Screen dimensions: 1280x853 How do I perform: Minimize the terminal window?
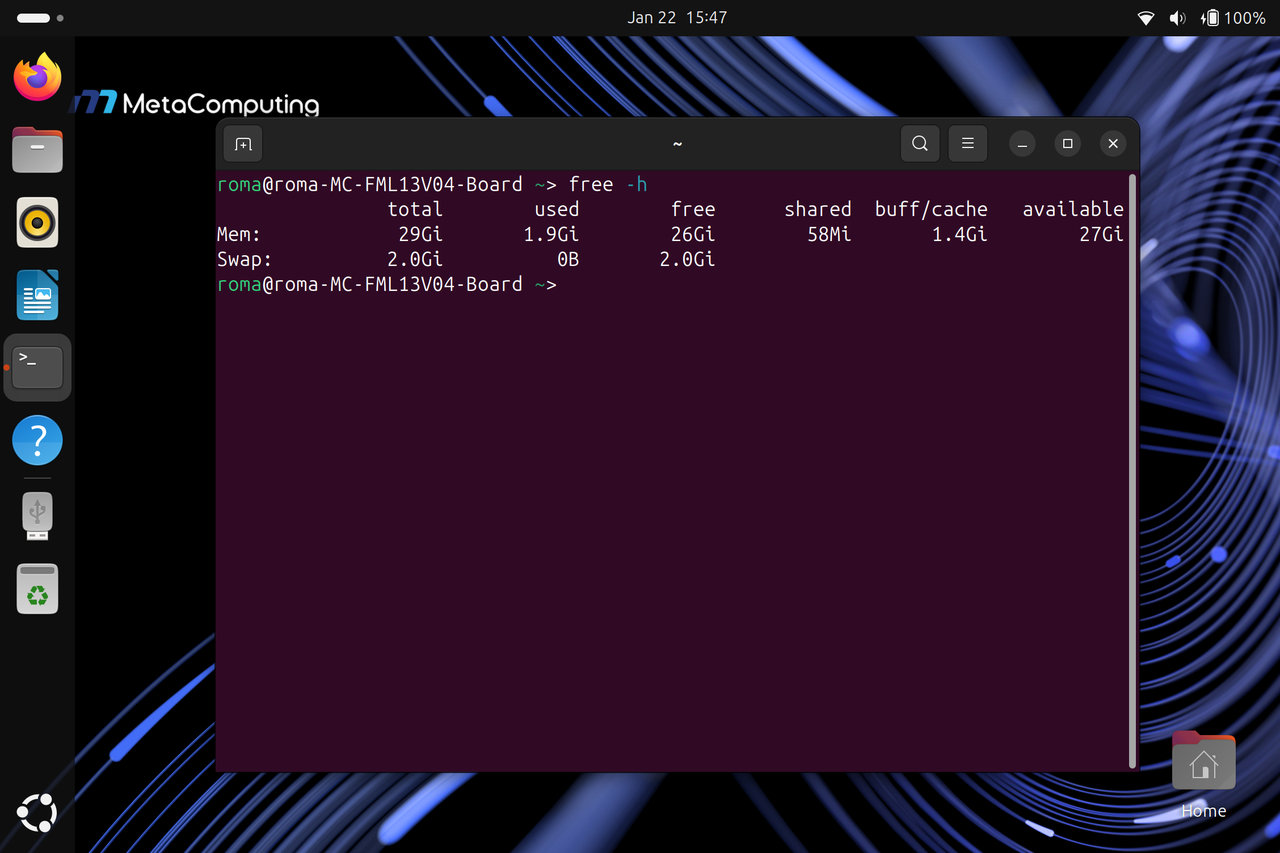(x=1022, y=144)
